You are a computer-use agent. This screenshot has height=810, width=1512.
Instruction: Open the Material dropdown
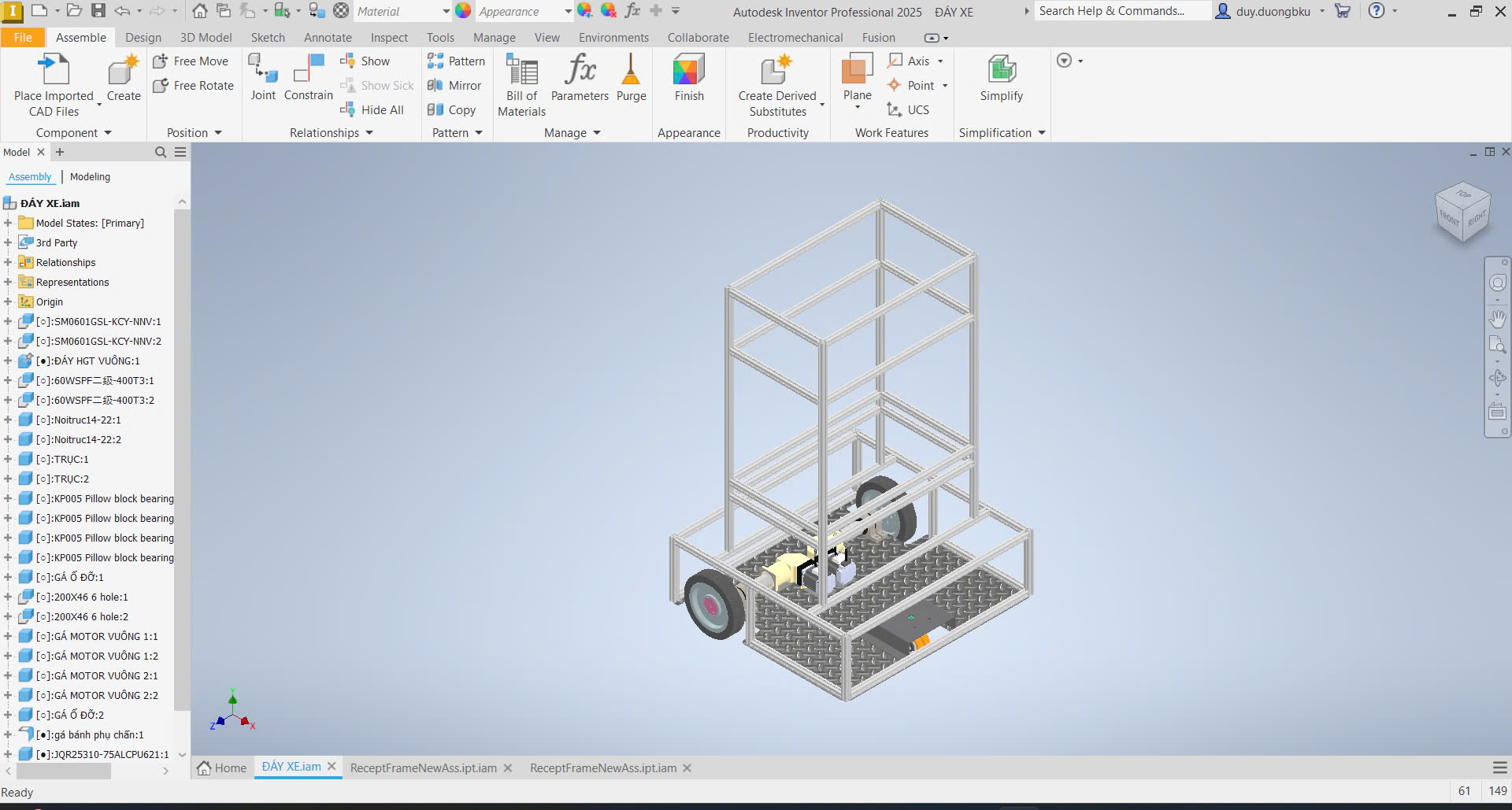pyautogui.click(x=446, y=12)
